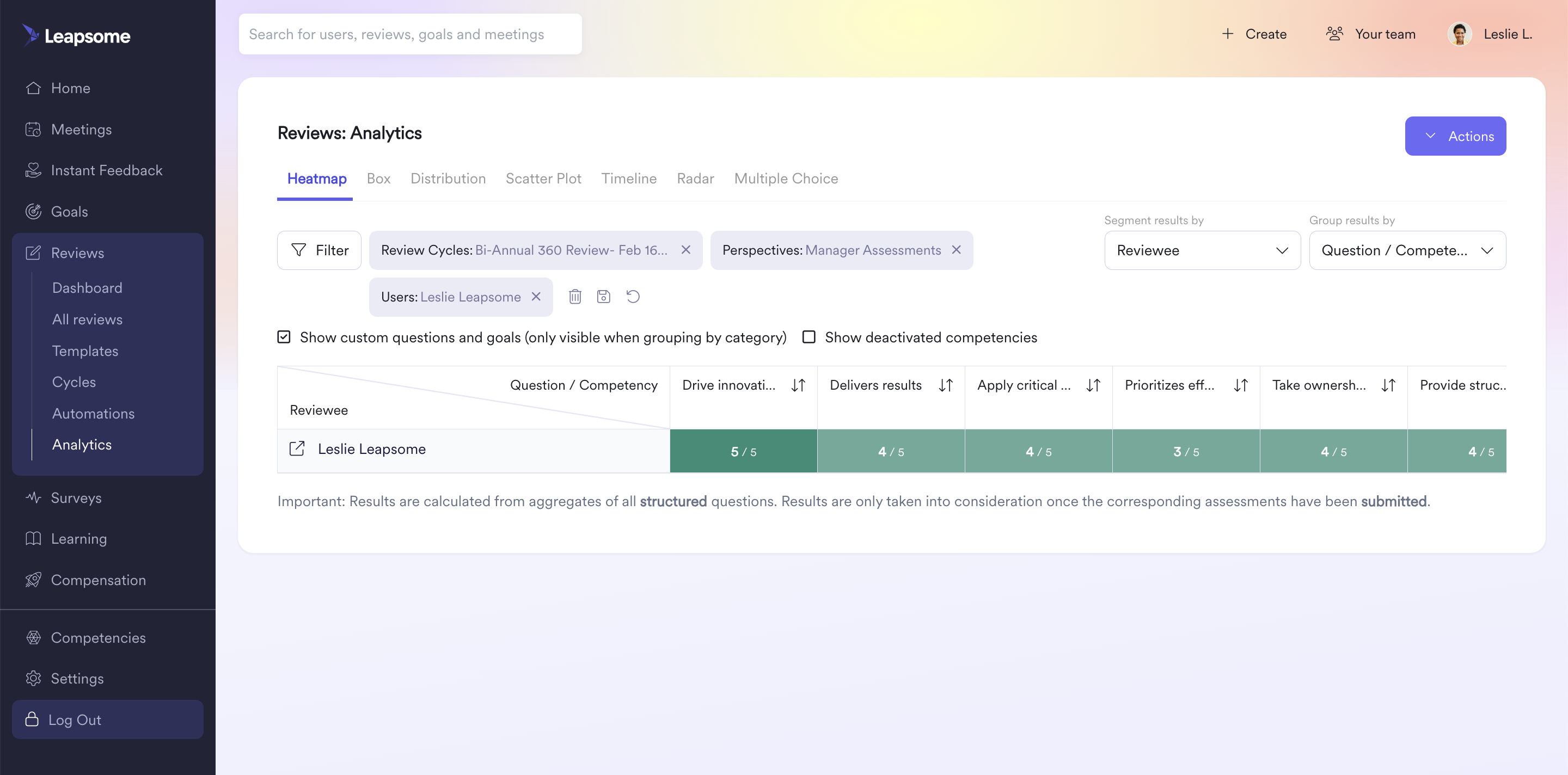Click Delivers results 4 / 5 cell
1568x775 pixels.
point(891,451)
